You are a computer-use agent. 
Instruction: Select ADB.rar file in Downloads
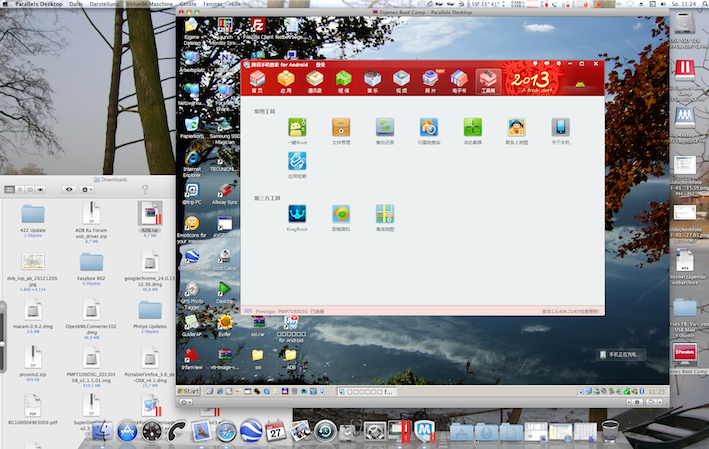150,218
